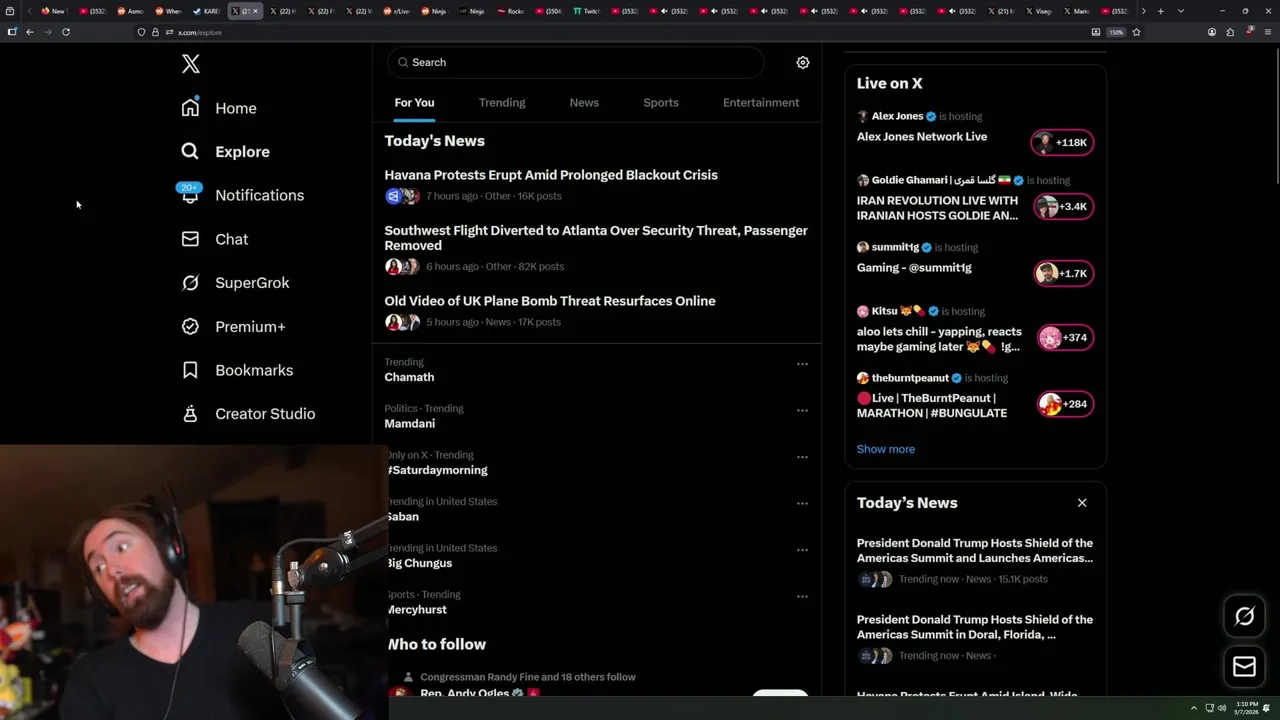
Task: Open the Explore section in the sidebar
Action: 225,152
